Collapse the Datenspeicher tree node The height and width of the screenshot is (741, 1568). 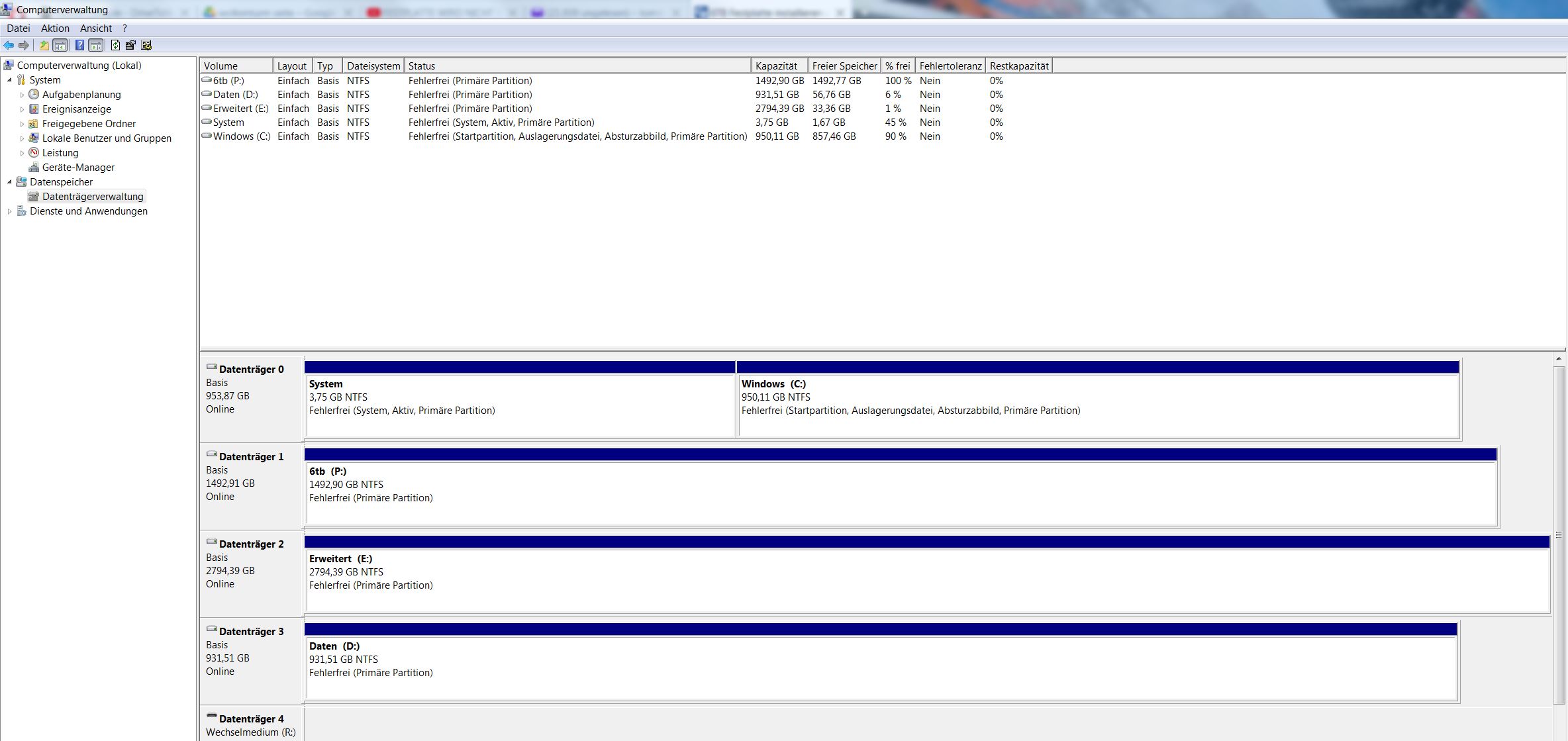click(x=9, y=182)
